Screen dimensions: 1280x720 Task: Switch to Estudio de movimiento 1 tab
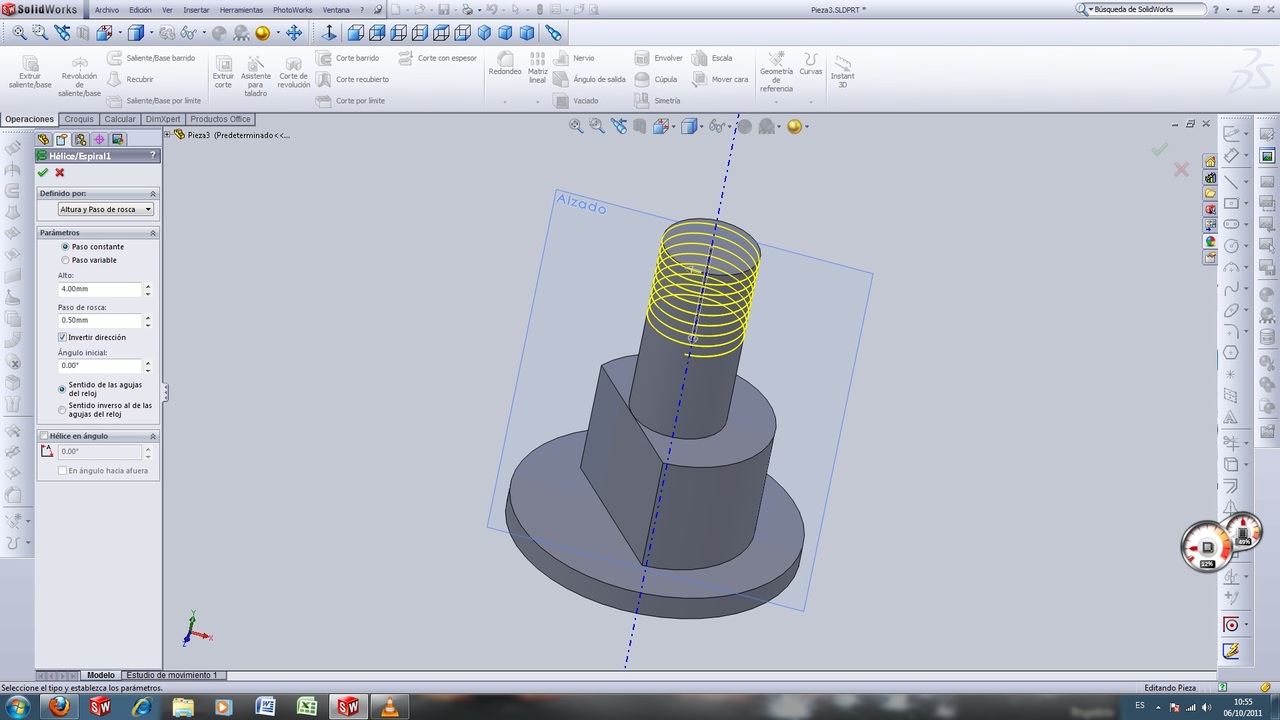click(172, 675)
